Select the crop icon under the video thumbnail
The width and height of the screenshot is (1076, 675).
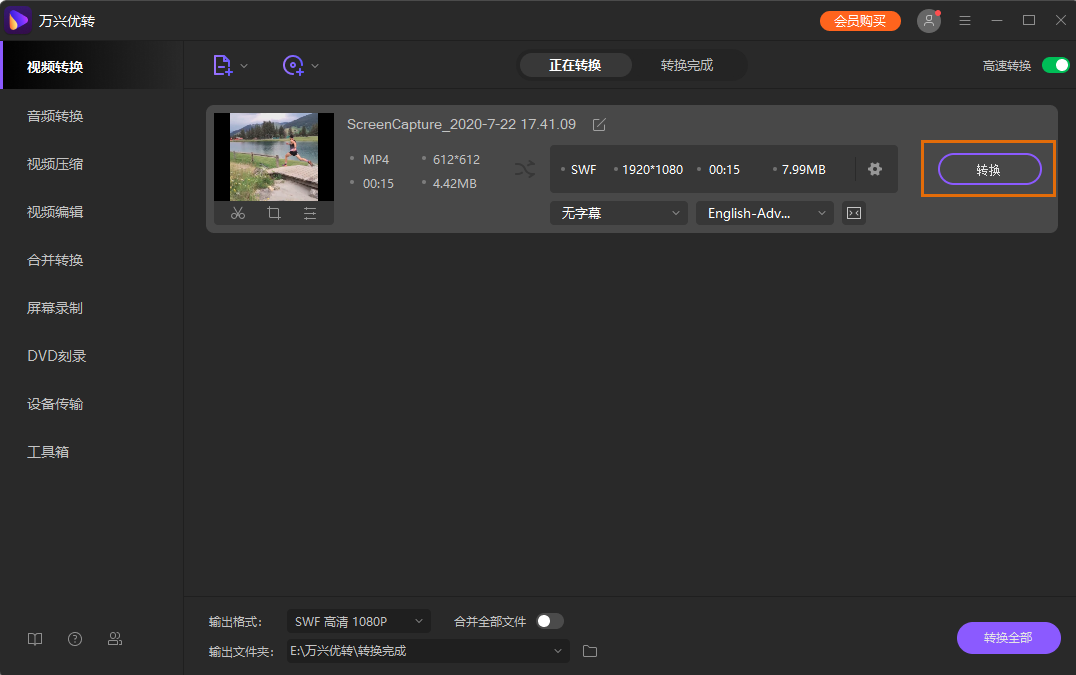(x=274, y=212)
